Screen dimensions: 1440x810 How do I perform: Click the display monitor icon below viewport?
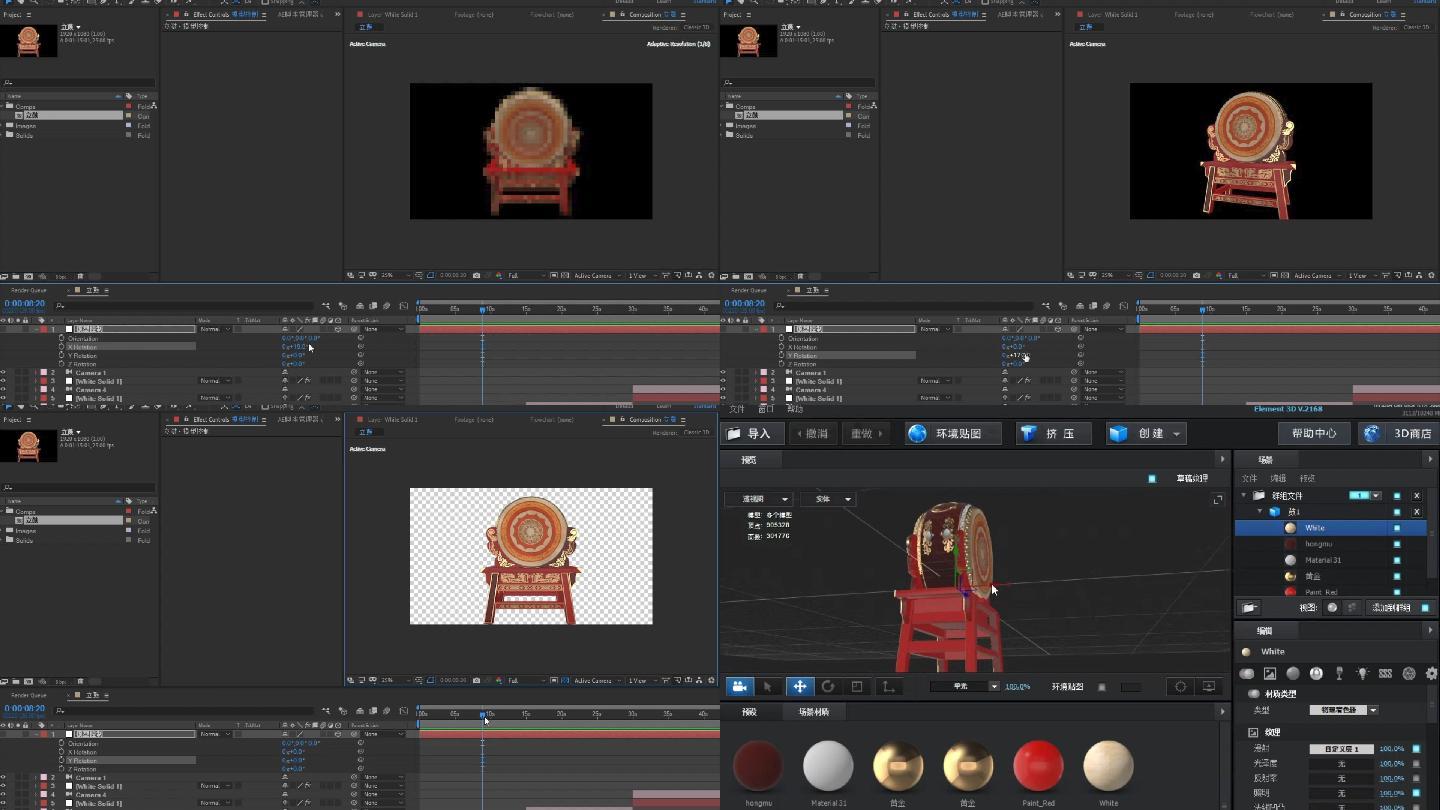[x=1209, y=686]
